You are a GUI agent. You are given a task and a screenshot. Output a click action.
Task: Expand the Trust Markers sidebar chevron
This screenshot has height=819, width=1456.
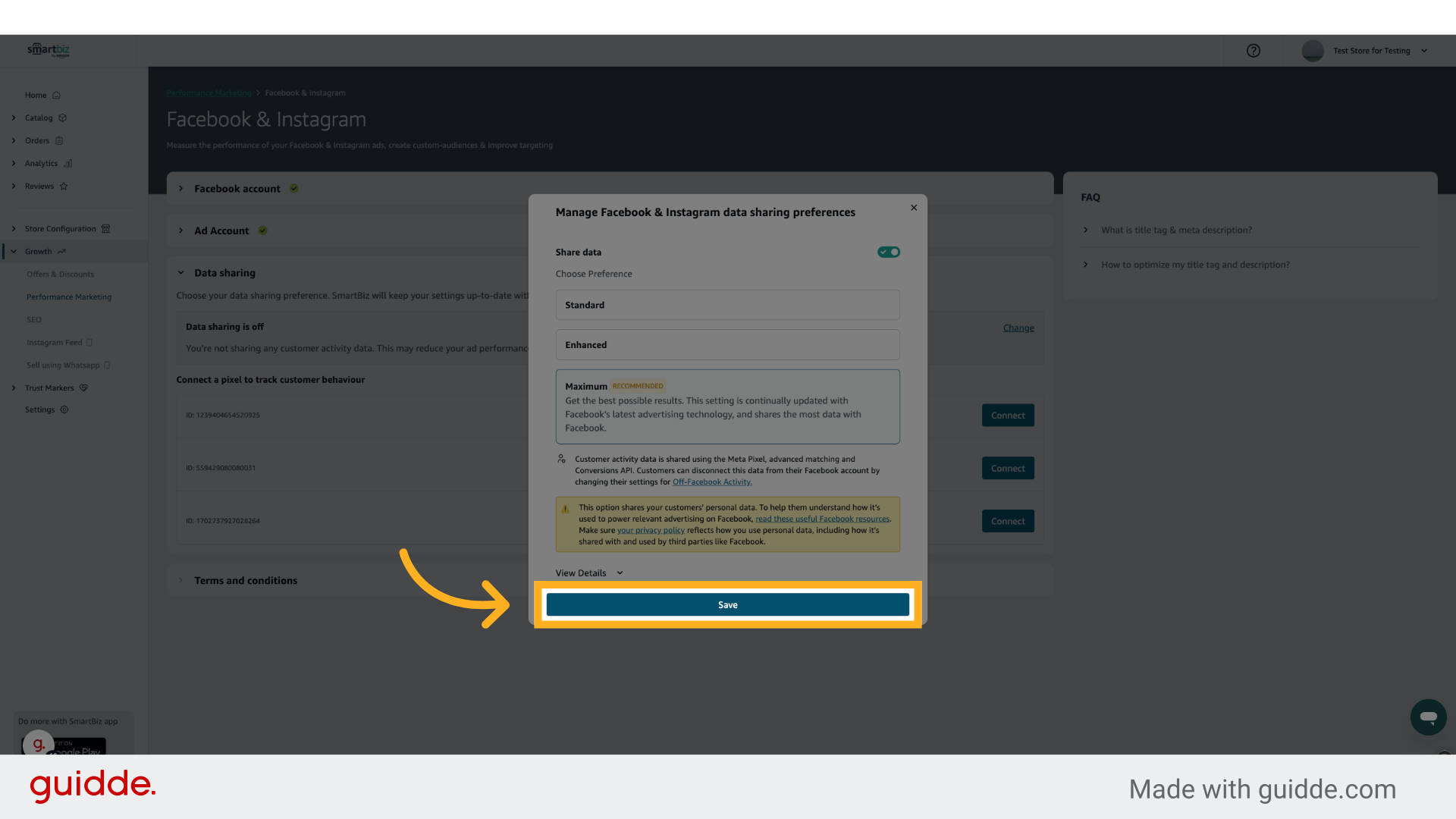(14, 388)
